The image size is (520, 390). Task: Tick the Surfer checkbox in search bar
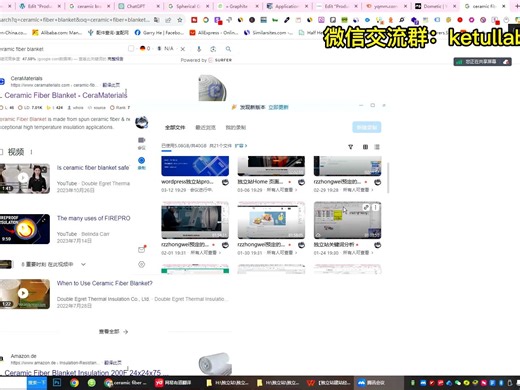click(131, 49)
